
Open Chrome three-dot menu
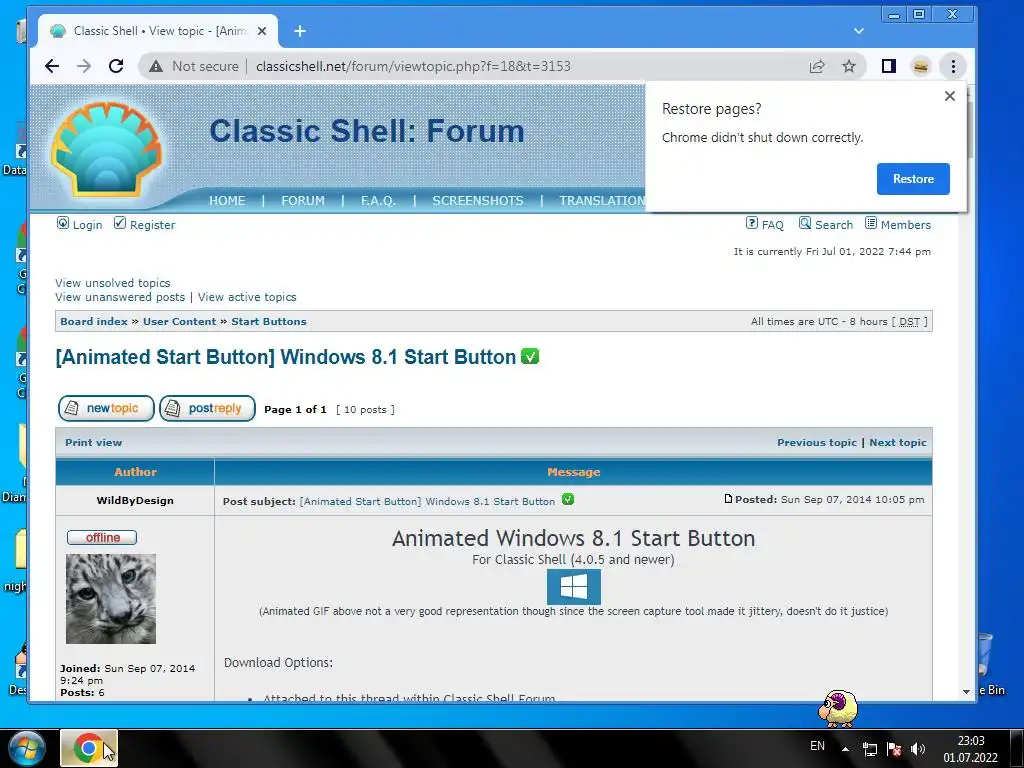pyautogui.click(x=953, y=66)
